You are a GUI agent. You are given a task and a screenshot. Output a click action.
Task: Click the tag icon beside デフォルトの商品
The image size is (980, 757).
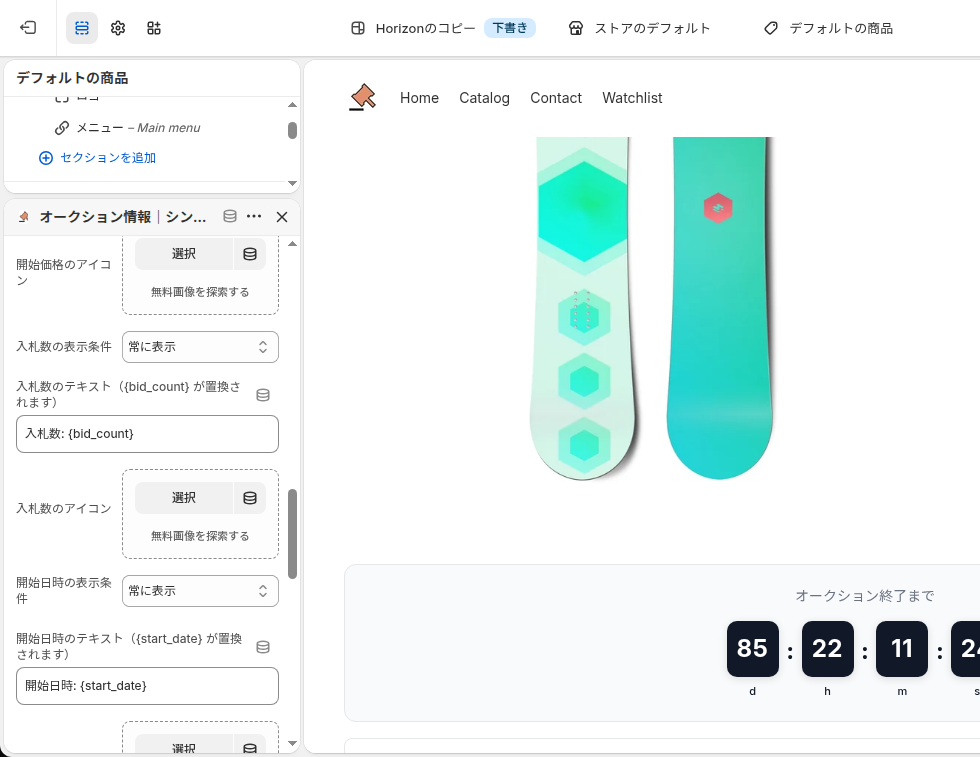[771, 28]
